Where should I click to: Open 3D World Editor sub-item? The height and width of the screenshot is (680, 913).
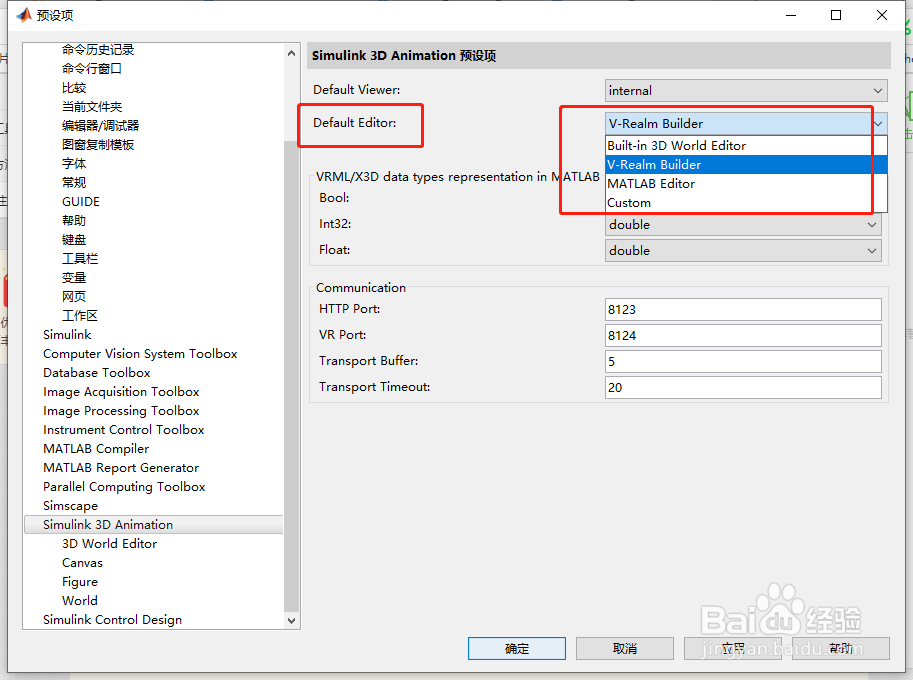[x=109, y=544]
